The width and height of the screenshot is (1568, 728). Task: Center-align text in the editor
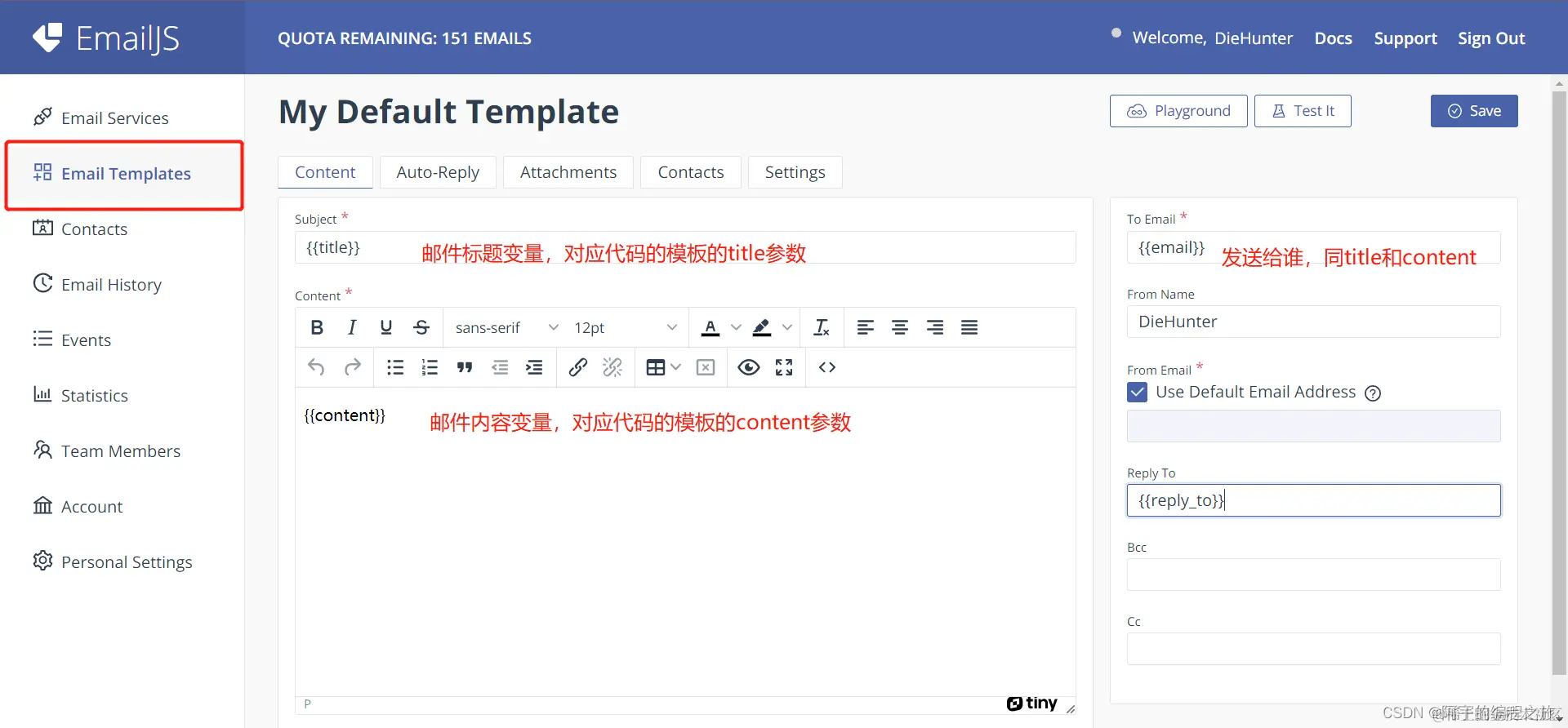900,327
